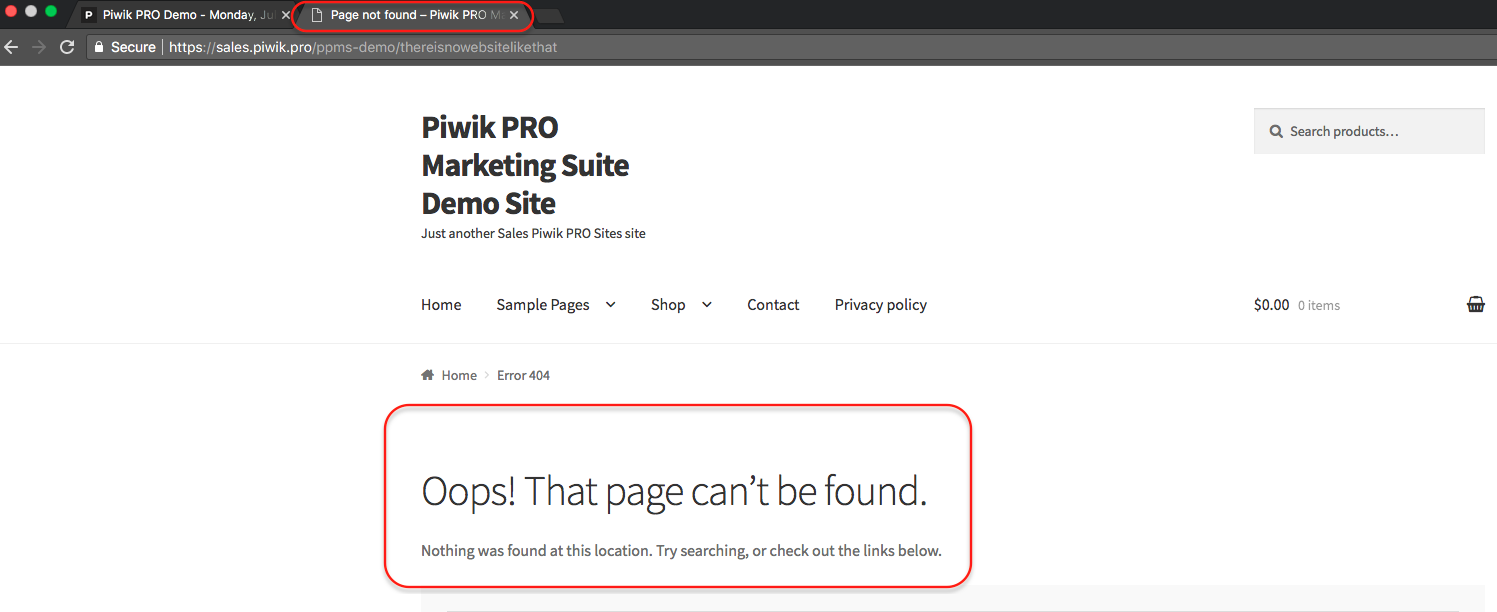Screen dimensions: 1497x612
Task: Focus the Search products field
Action: 1369,131
